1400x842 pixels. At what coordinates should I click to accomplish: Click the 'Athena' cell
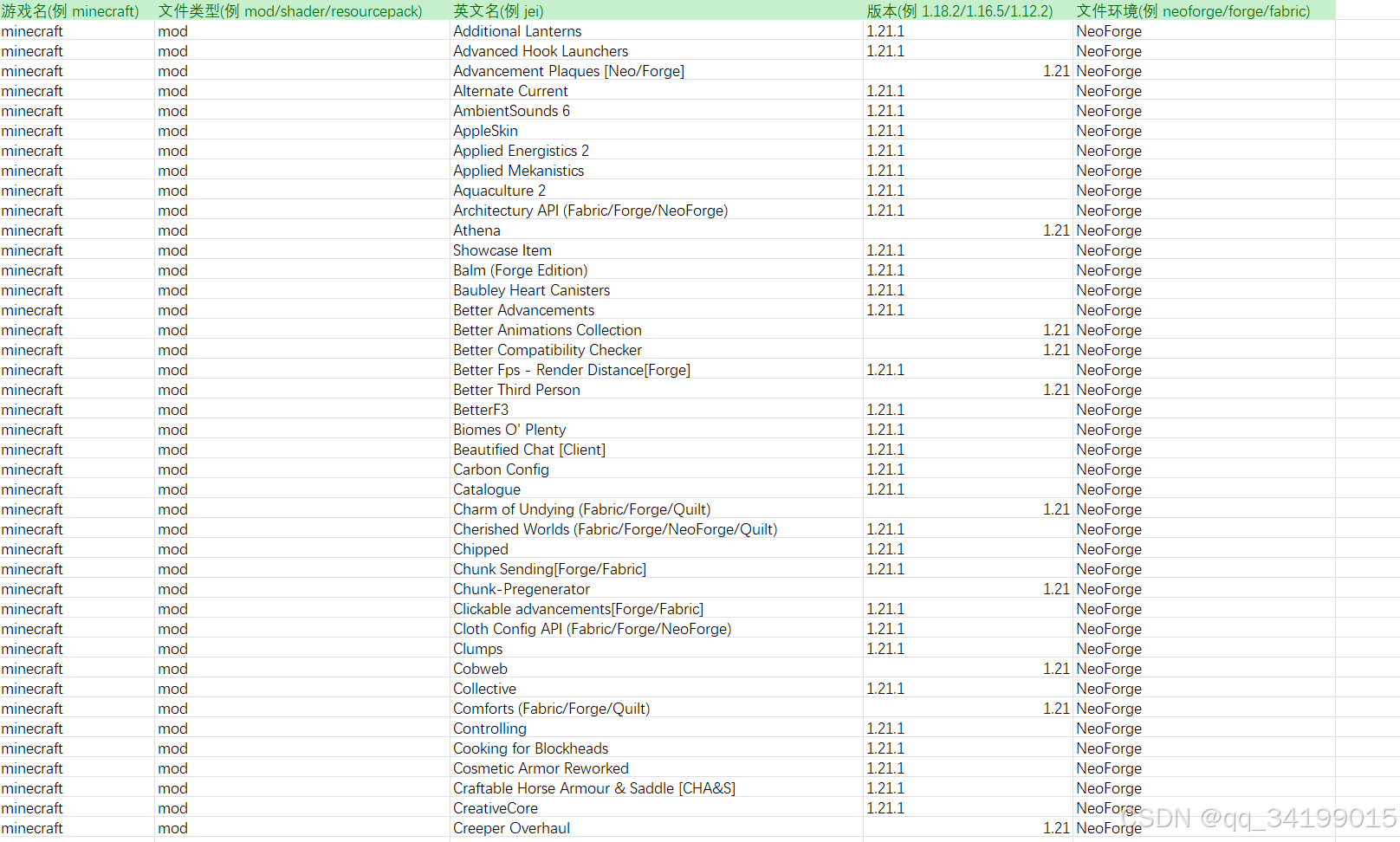pyautogui.click(x=657, y=230)
